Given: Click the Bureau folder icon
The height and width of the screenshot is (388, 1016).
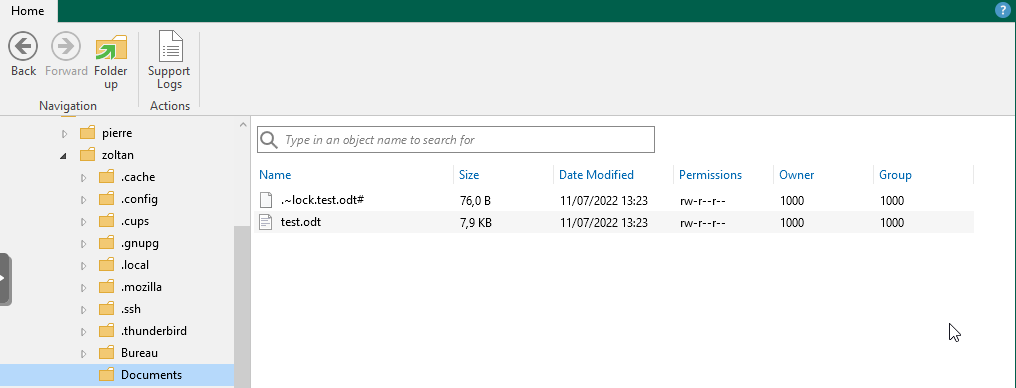Looking at the screenshot, I should pyautogui.click(x=106, y=353).
